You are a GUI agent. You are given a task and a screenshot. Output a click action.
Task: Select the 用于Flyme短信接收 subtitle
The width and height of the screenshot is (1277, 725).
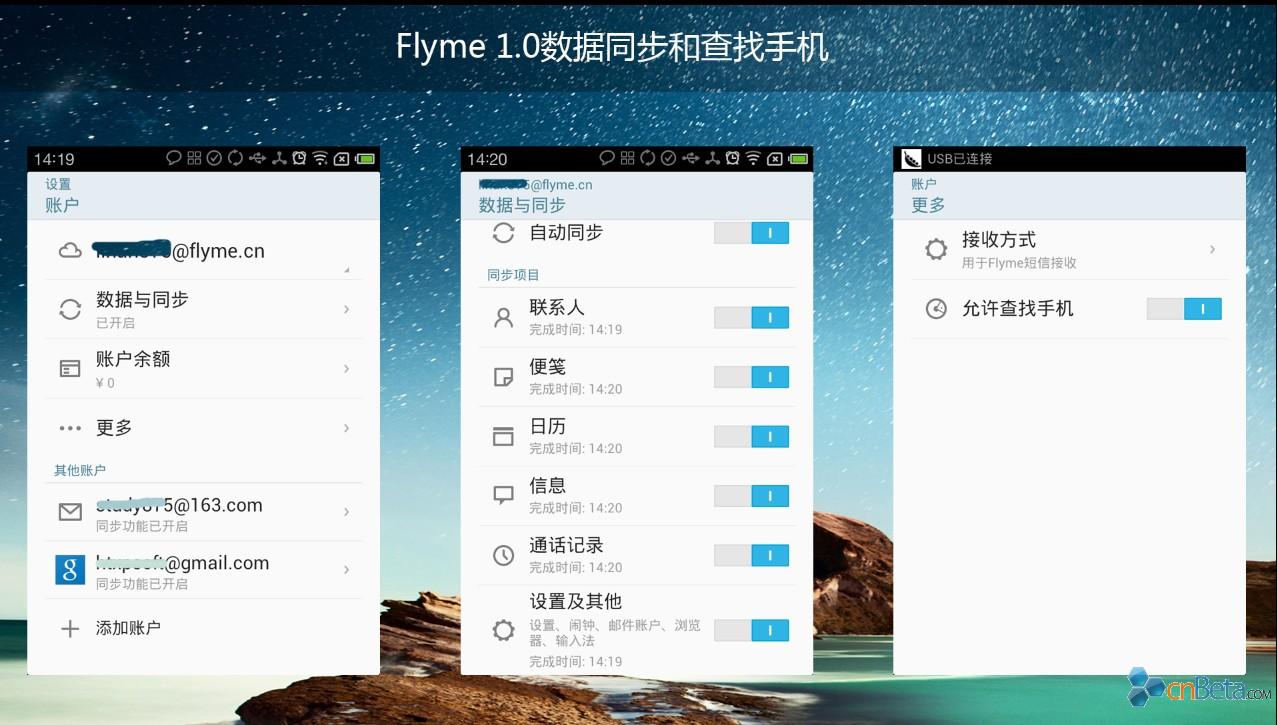(1019, 263)
